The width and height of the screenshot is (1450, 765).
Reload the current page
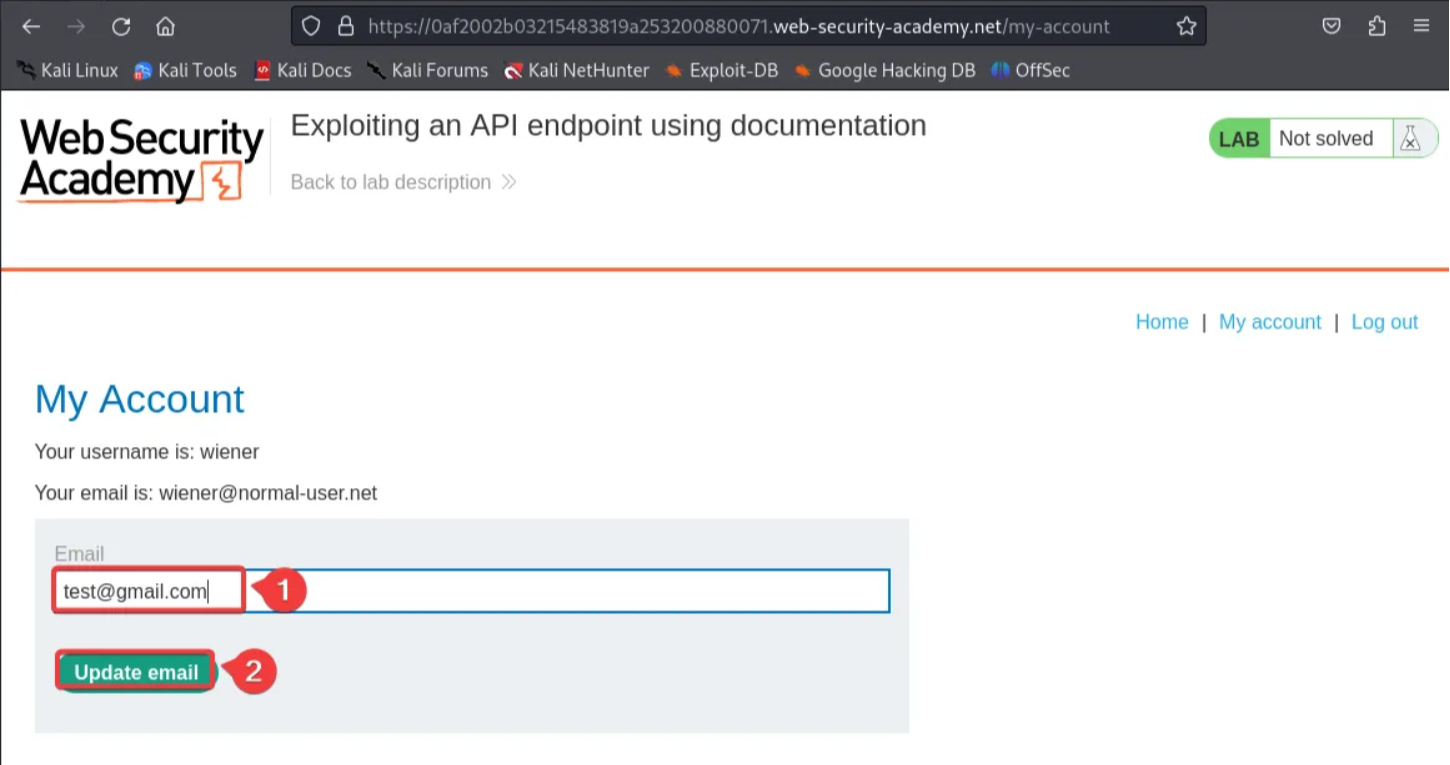tap(120, 26)
